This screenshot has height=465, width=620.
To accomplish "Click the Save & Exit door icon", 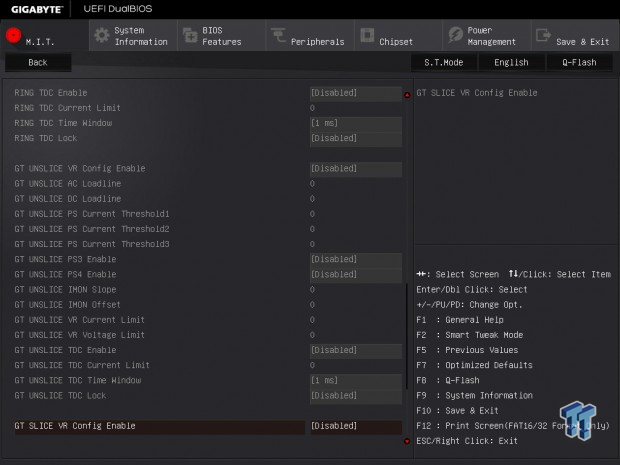I will tap(543, 35).
